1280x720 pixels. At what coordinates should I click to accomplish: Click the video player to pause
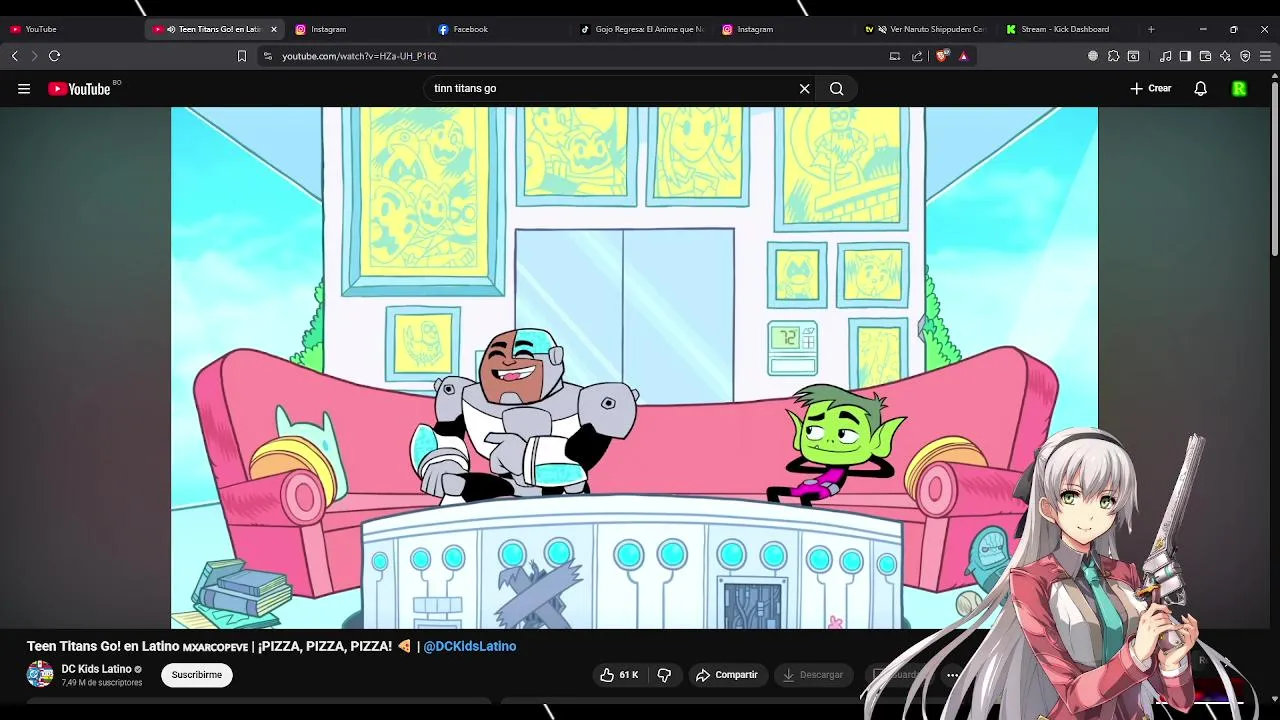point(634,368)
